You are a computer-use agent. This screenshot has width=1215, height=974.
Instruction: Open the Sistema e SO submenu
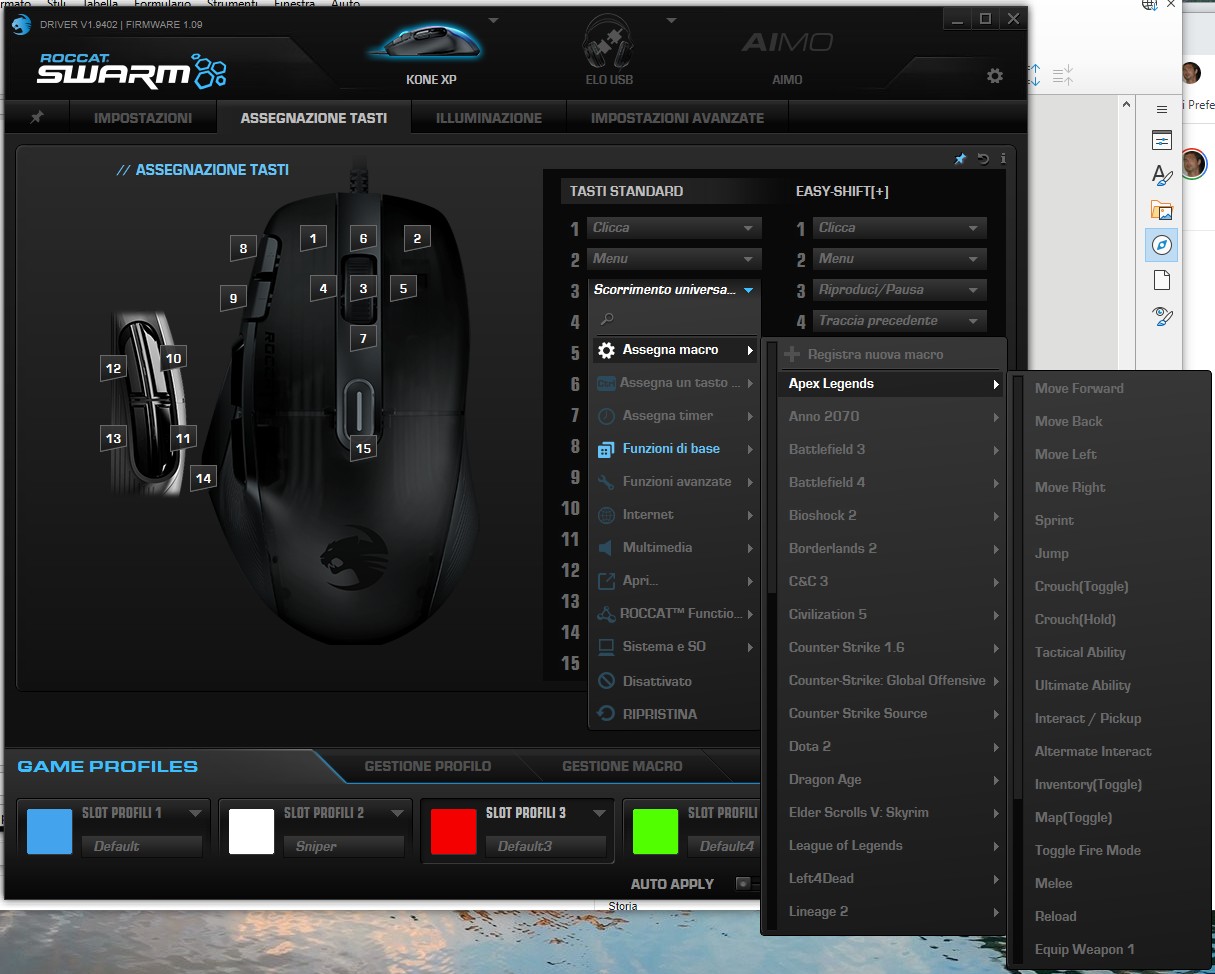click(675, 647)
